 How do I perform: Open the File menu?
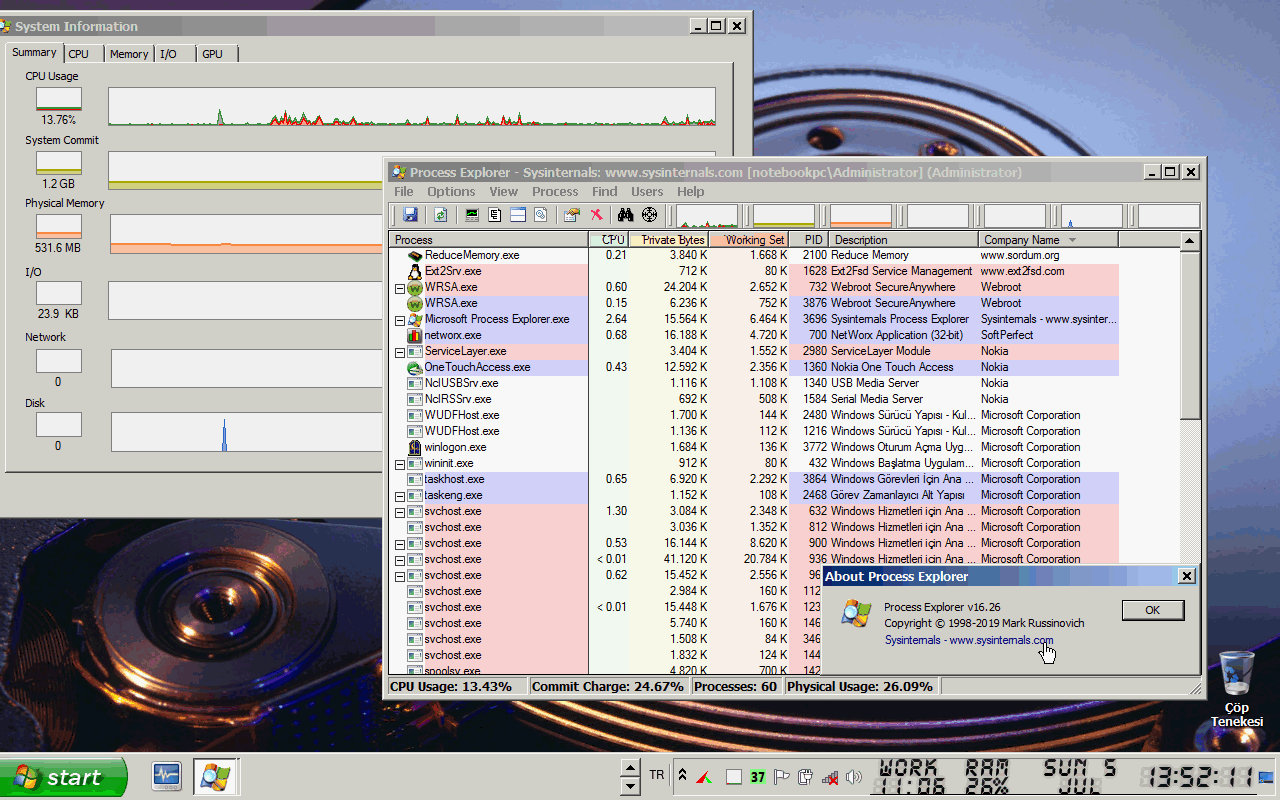point(404,191)
